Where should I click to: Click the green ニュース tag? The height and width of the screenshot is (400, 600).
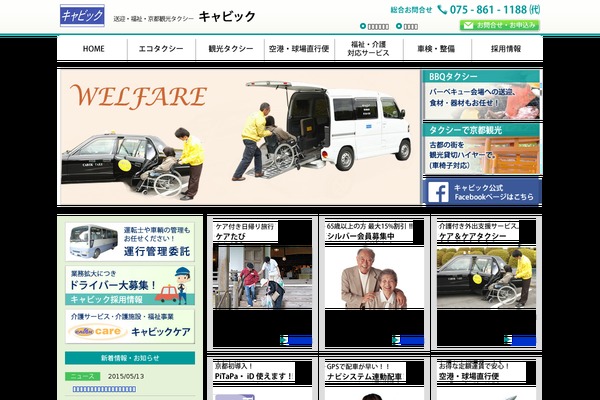pos(83,376)
